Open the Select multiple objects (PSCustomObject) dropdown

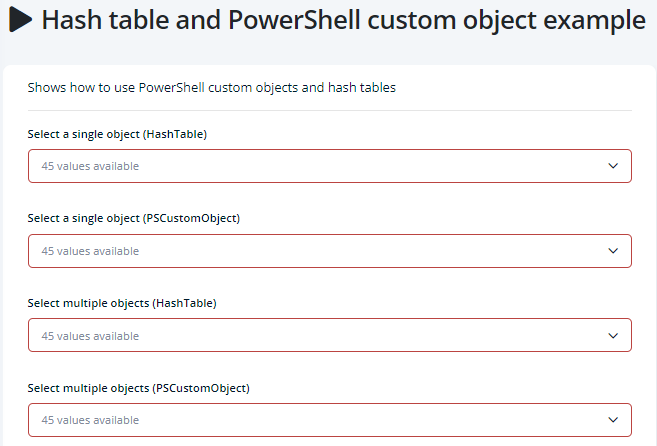click(x=330, y=420)
